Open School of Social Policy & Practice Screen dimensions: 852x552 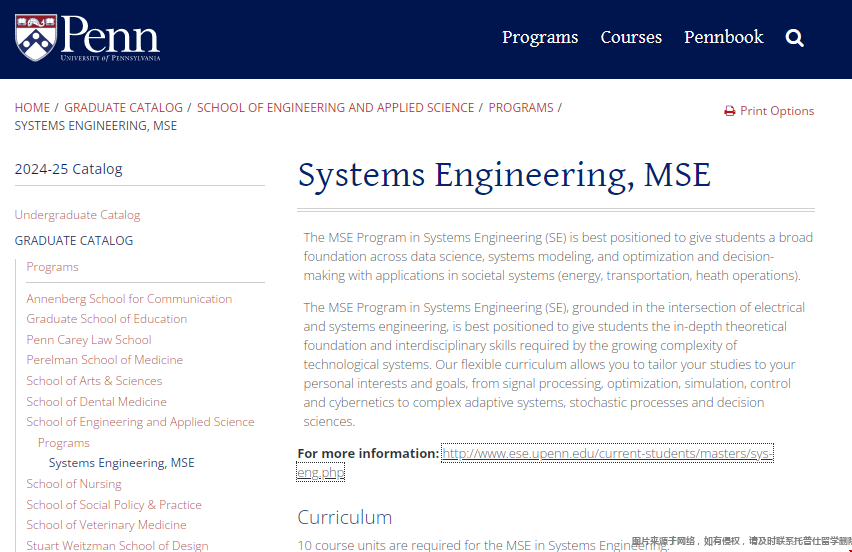click(114, 505)
